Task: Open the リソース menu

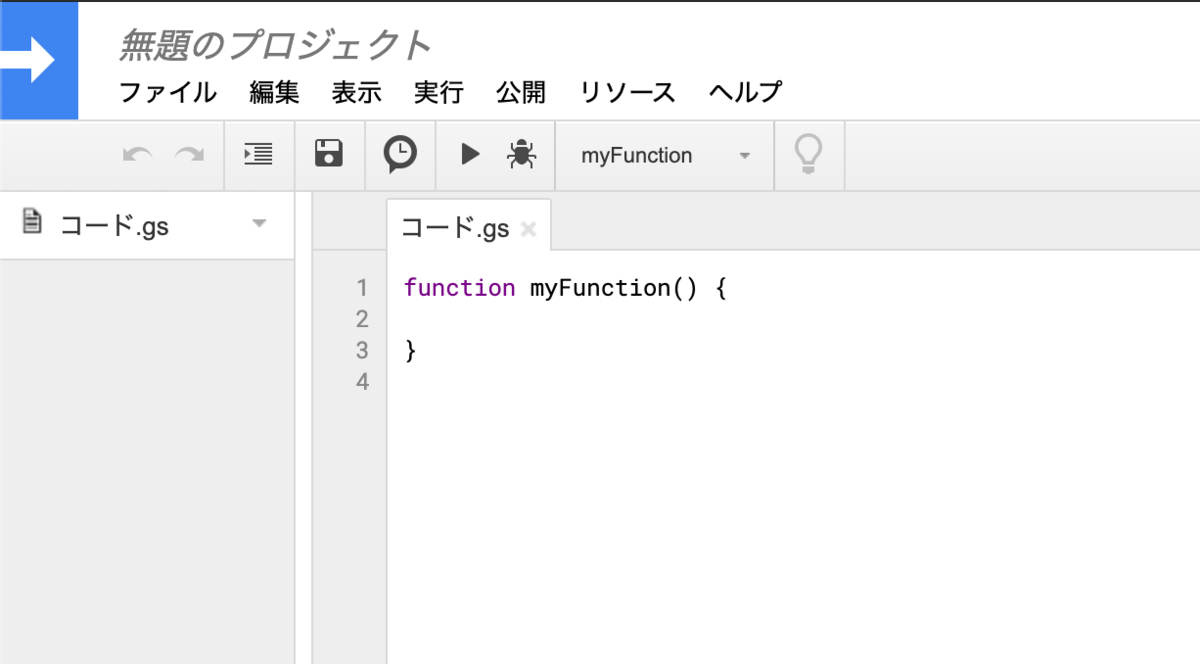Action: (x=625, y=92)
